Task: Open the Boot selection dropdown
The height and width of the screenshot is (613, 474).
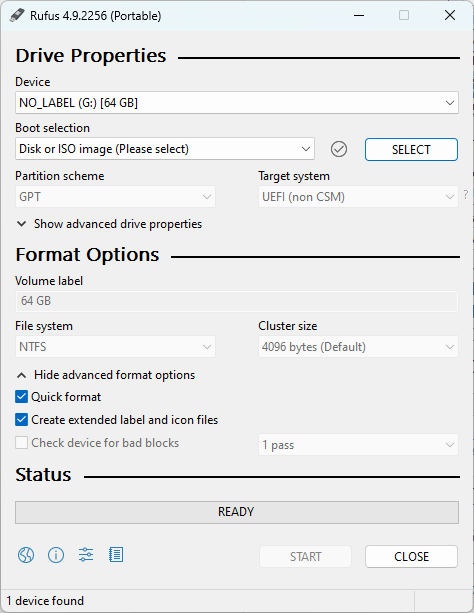Action: click(x=165, y=149)
